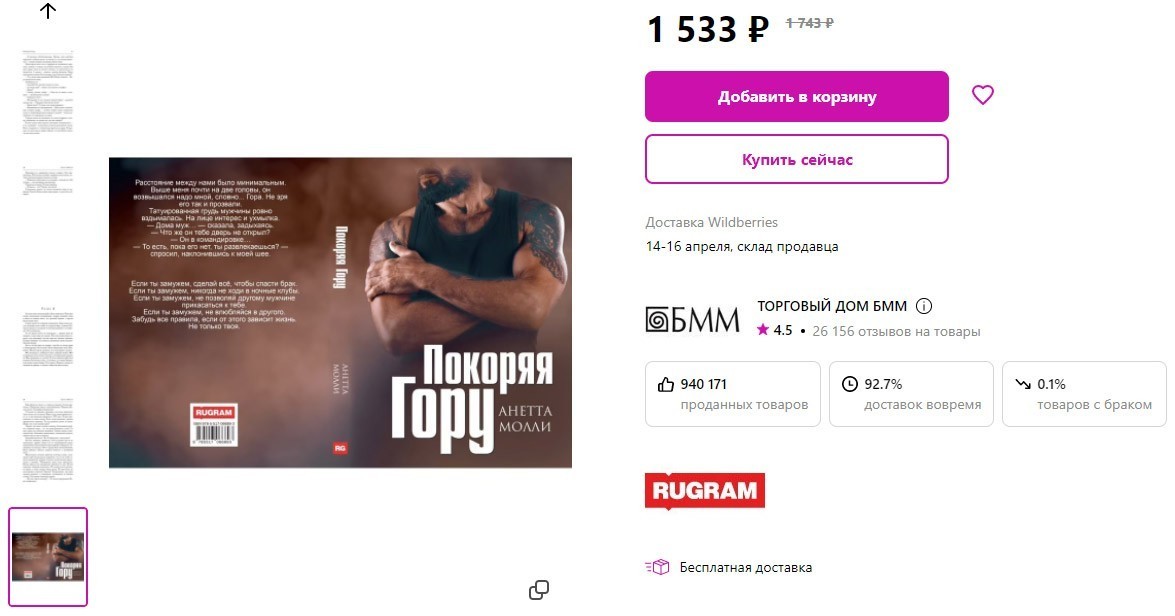Screen dimensions: 1175x616
Task: Add item to favorites with heart icon
Action: (982, 95)
